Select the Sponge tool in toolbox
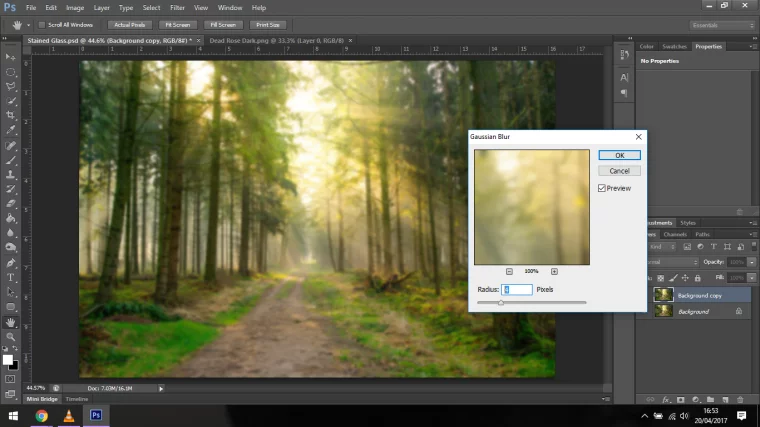Screen dimensions: 760x427 pyautogui.click(x=10, y=247)
